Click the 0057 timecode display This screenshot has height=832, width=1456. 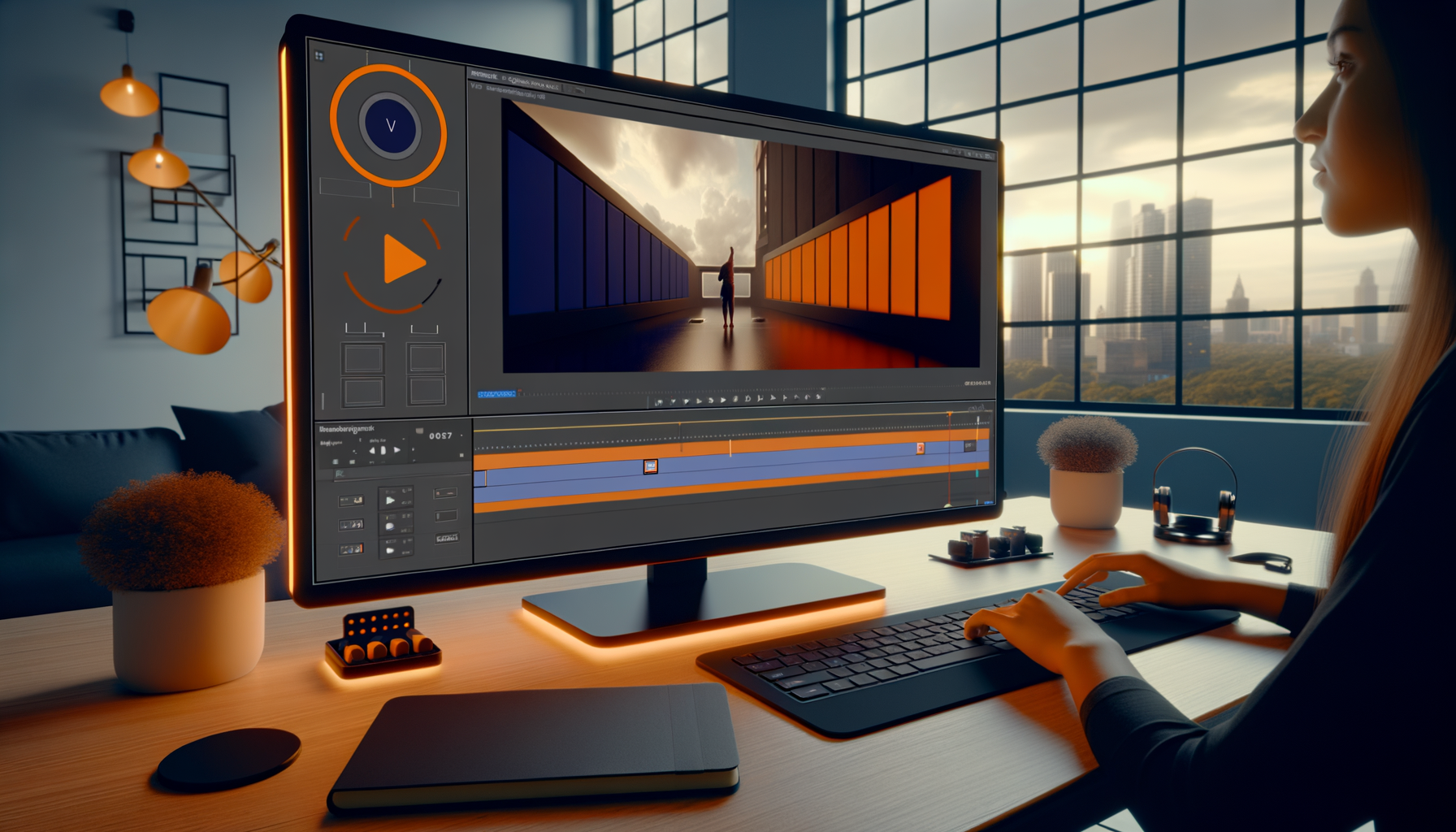coord(440,436)
